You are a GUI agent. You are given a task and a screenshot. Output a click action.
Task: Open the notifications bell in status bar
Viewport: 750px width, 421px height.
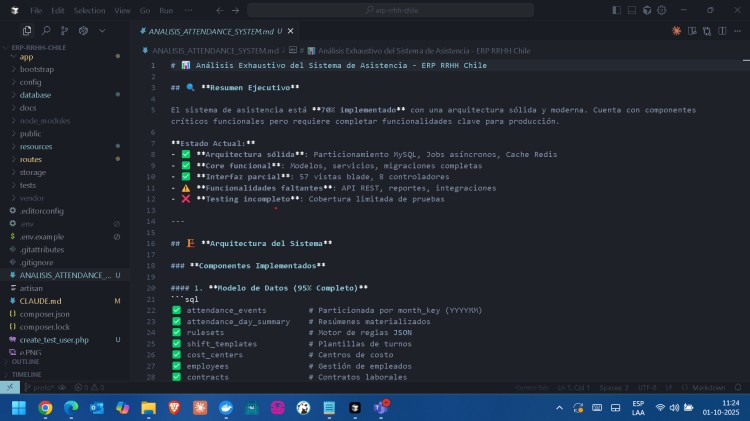point(738,388)
